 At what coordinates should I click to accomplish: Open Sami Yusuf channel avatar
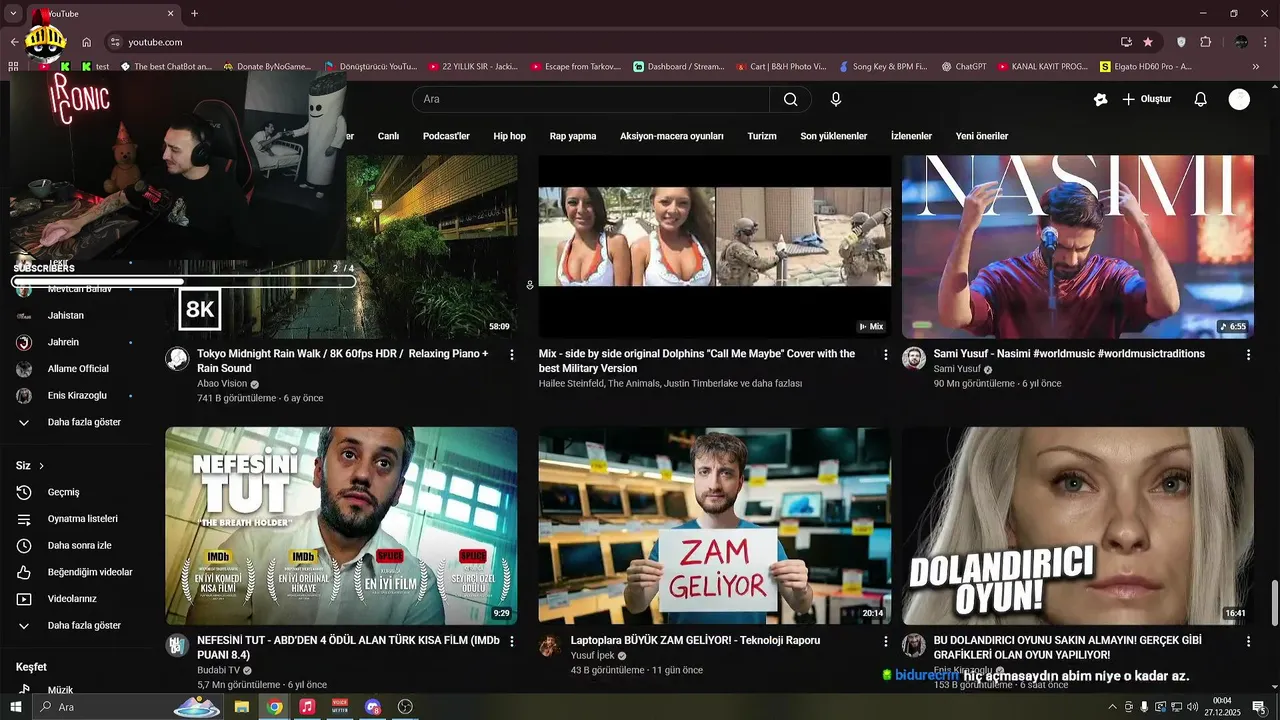(914, 359)
